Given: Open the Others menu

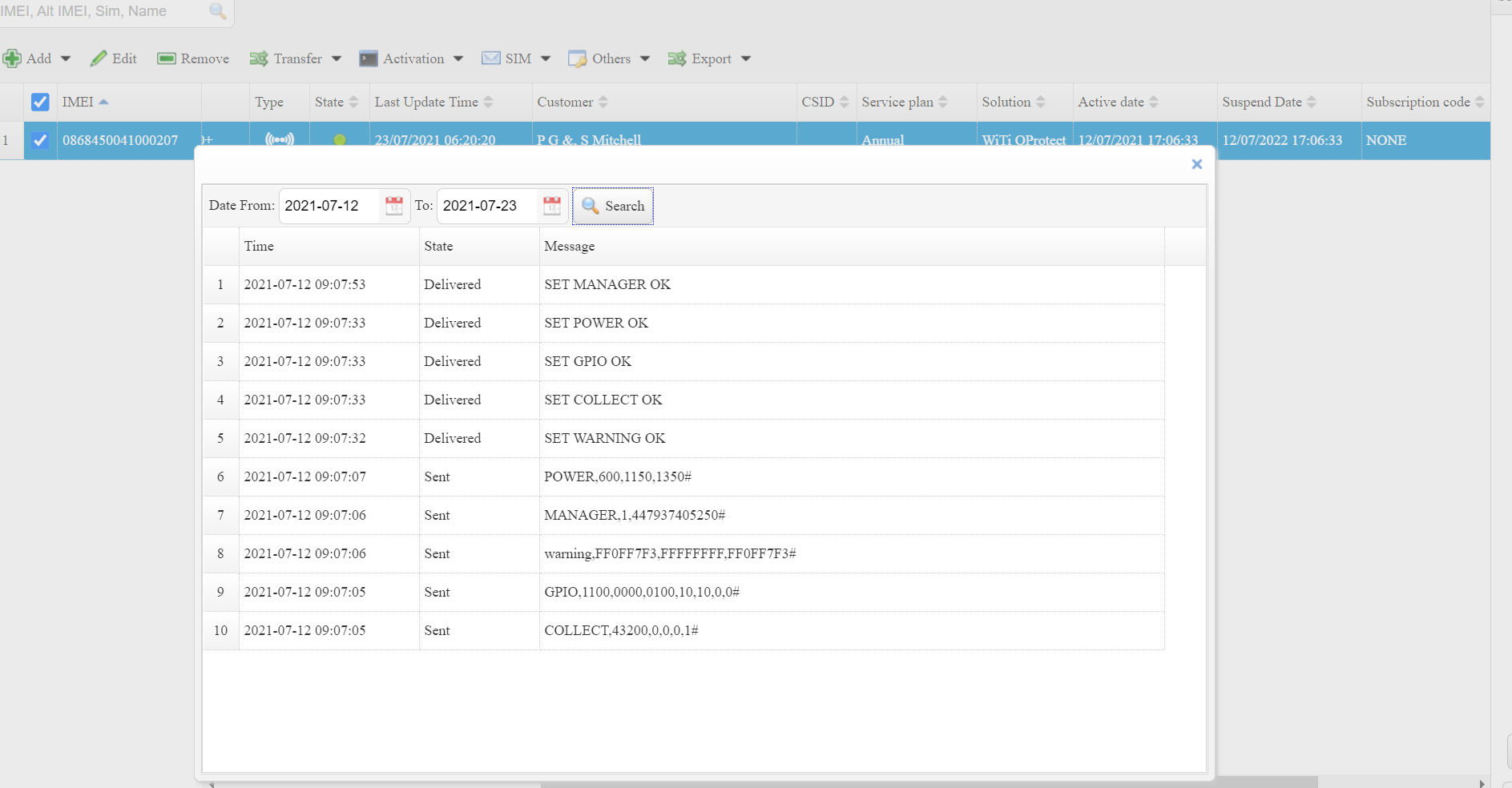Looking at the screenshot, I should pyautogui.click(x=609, y=58).
